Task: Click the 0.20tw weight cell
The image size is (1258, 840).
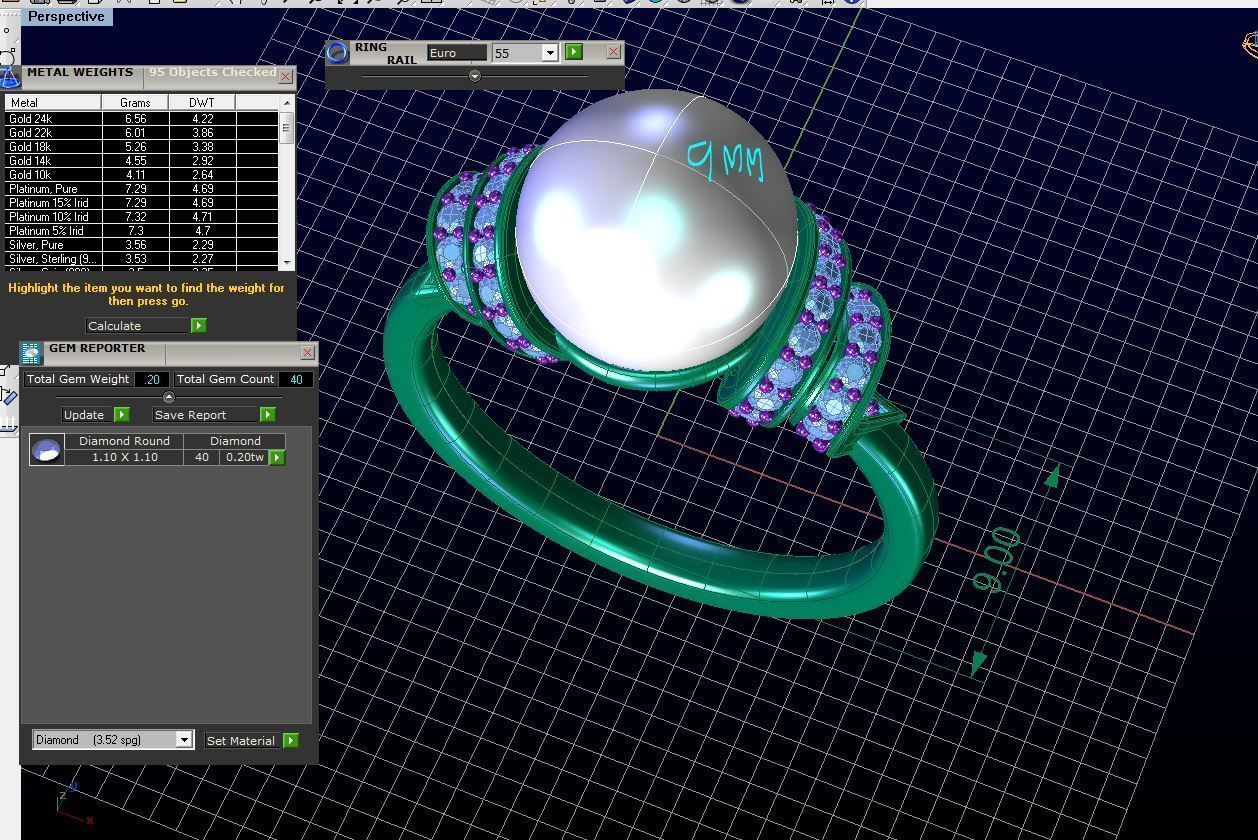Action: click(x=244, y=457)
